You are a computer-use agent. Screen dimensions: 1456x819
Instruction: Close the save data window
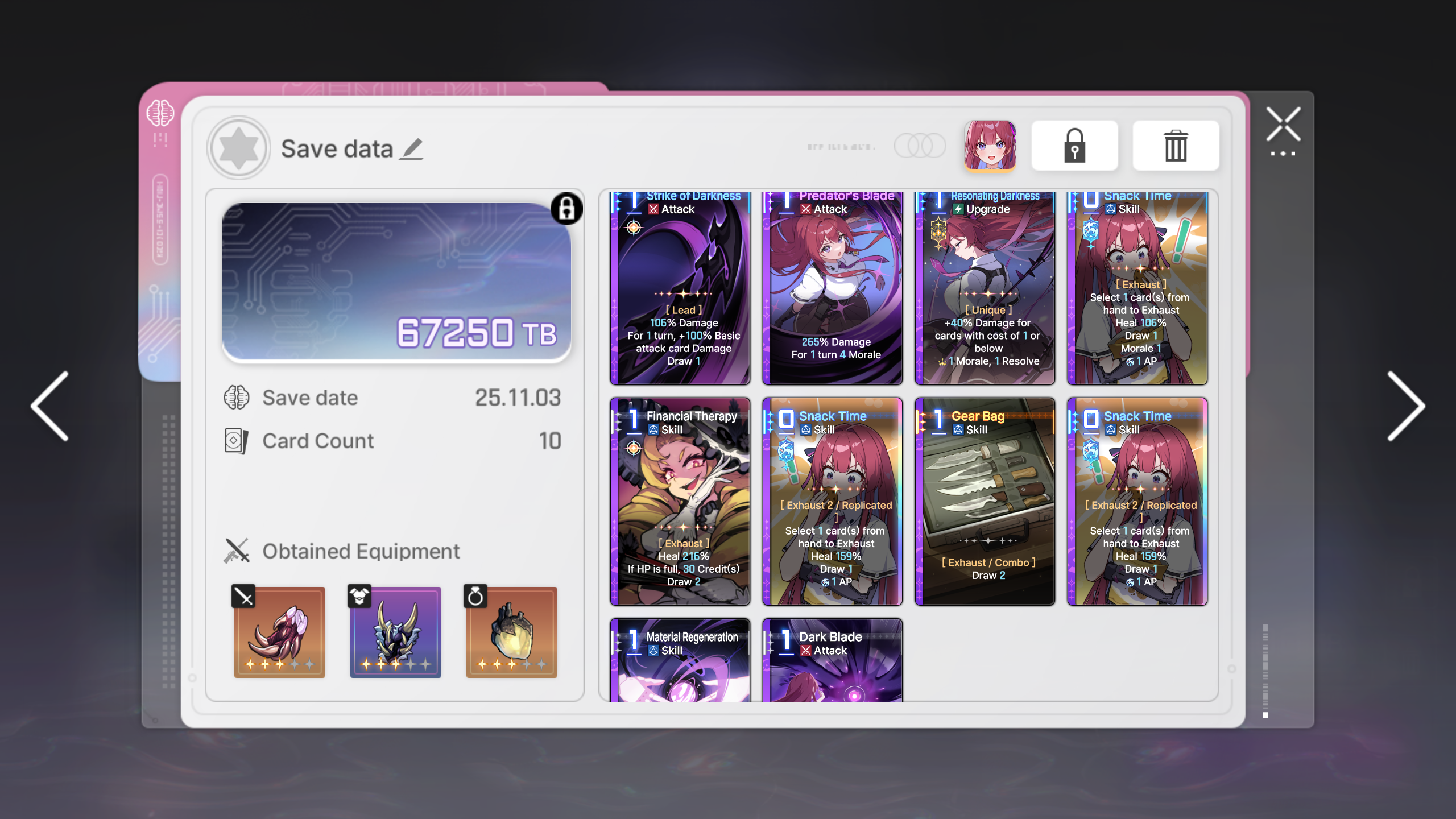(1283, 125)
